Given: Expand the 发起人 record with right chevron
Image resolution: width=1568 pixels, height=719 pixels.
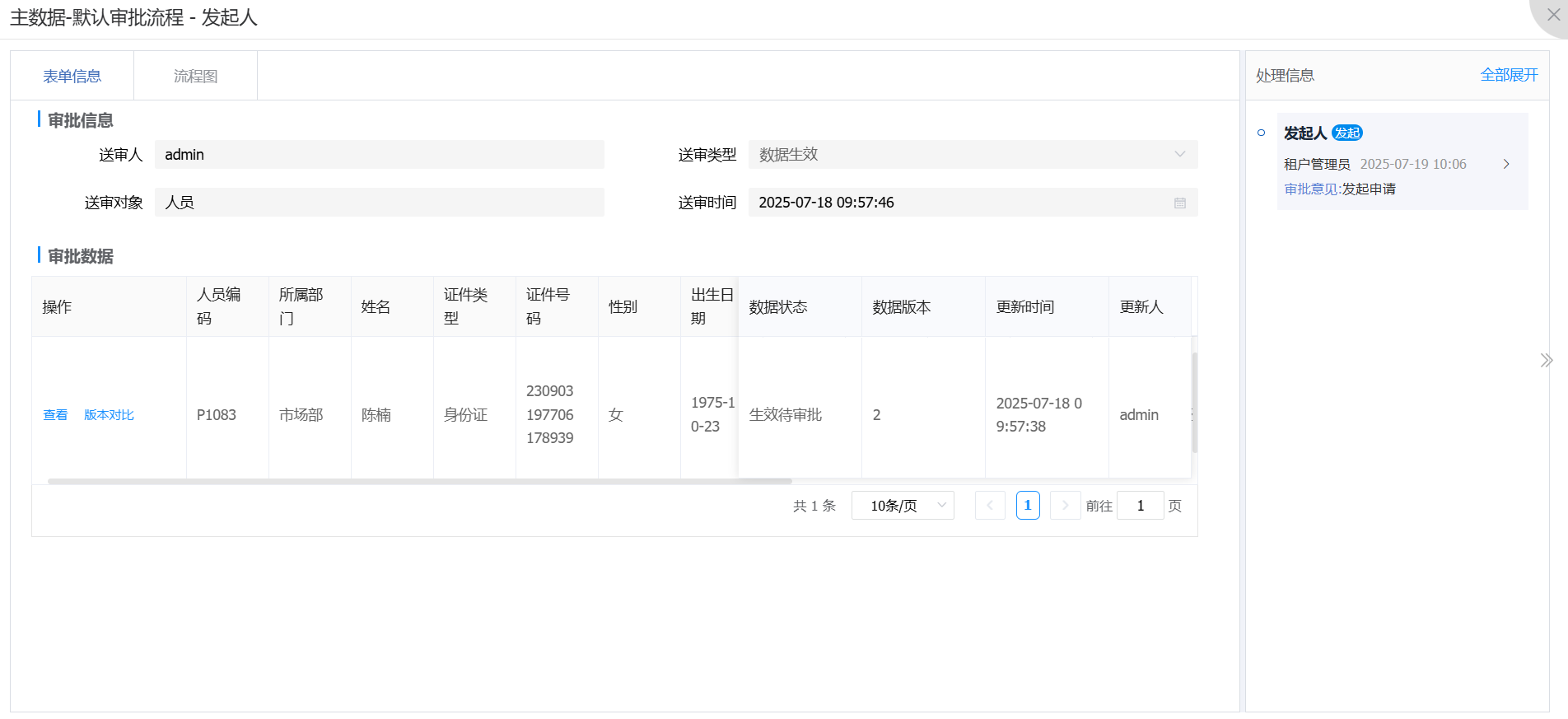Looking at the screenshot, I should pyautogui.click(x=1506, y=164).
